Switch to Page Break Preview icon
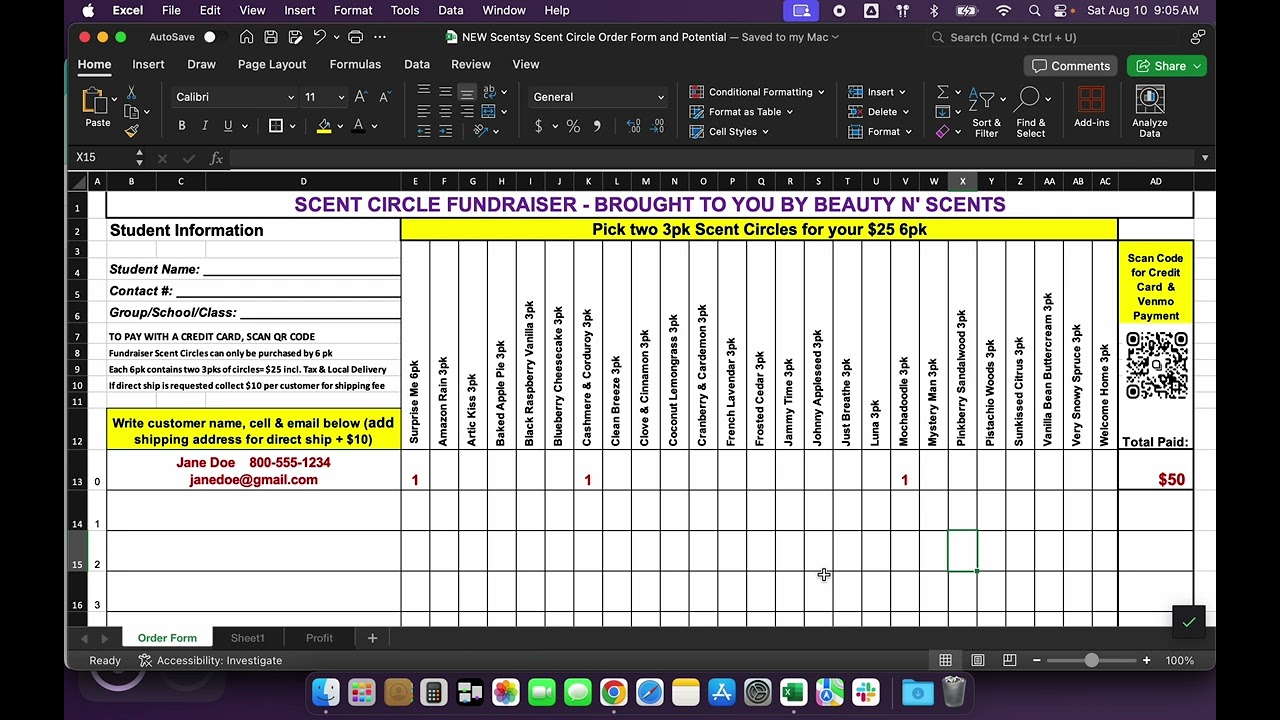 1009,660
